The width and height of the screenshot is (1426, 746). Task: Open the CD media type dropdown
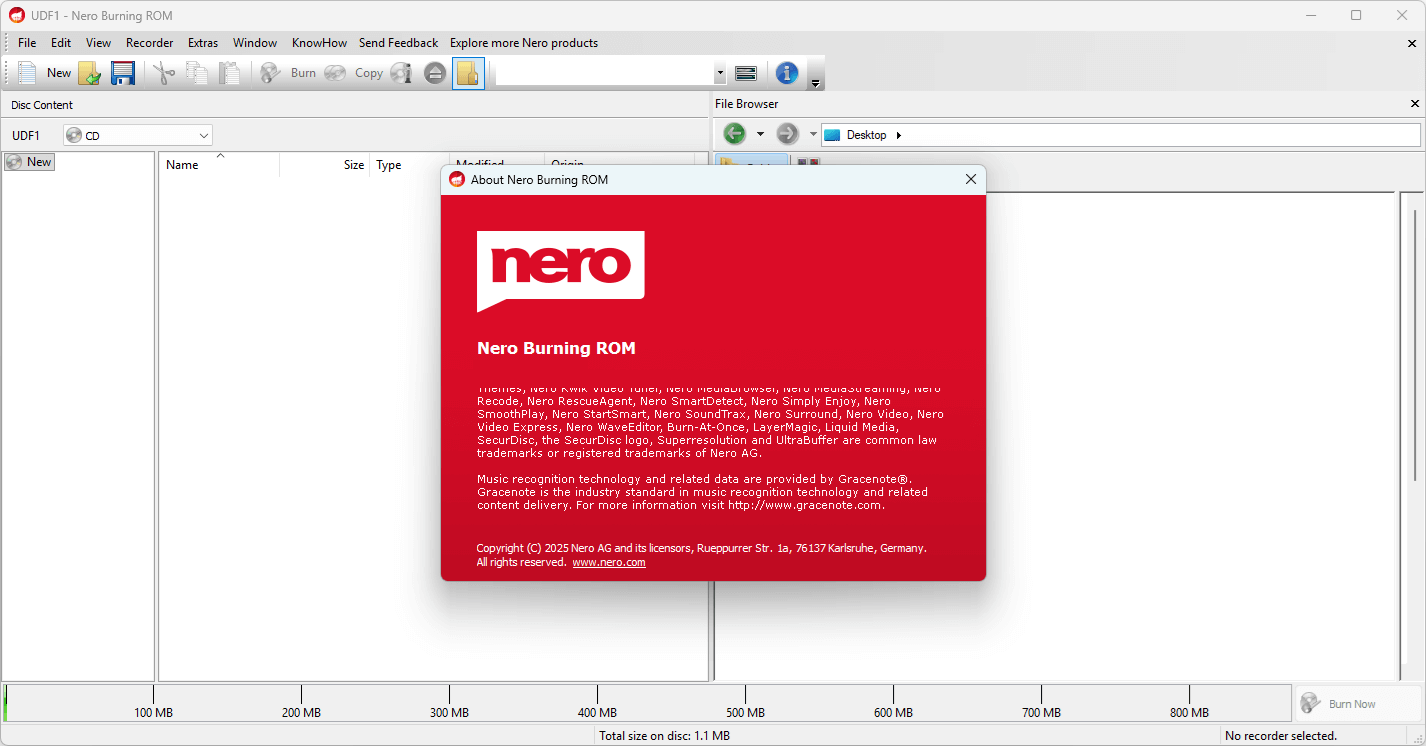203,134
